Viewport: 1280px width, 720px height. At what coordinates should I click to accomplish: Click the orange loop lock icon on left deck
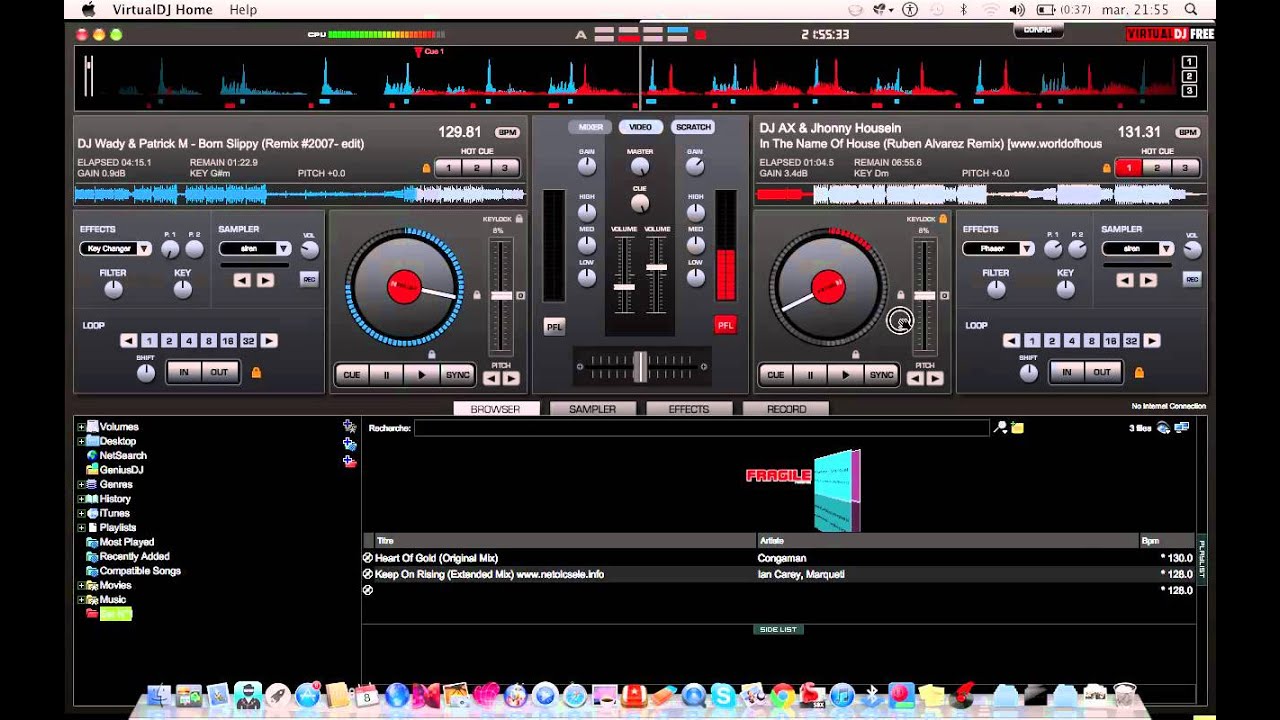tap(256, 372)
